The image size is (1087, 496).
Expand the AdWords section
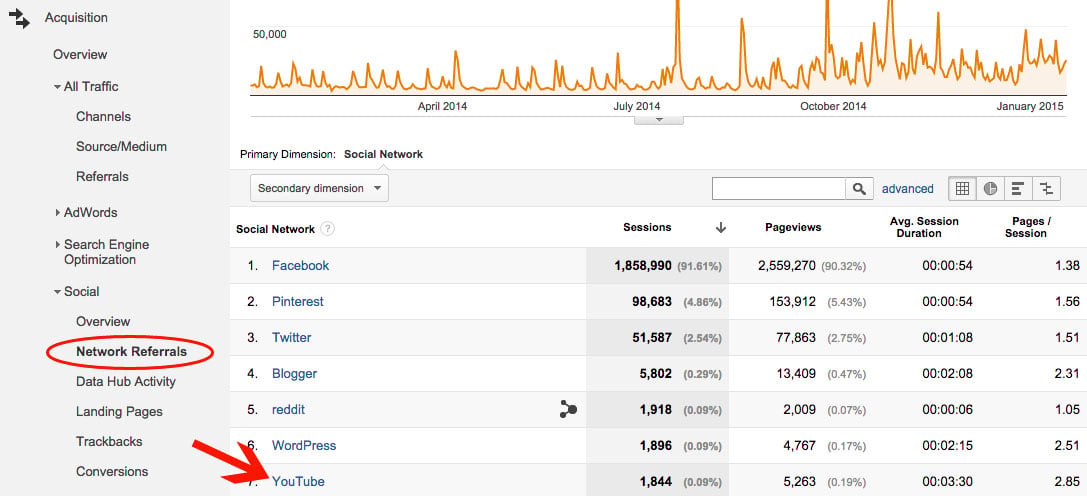[58, 213]
